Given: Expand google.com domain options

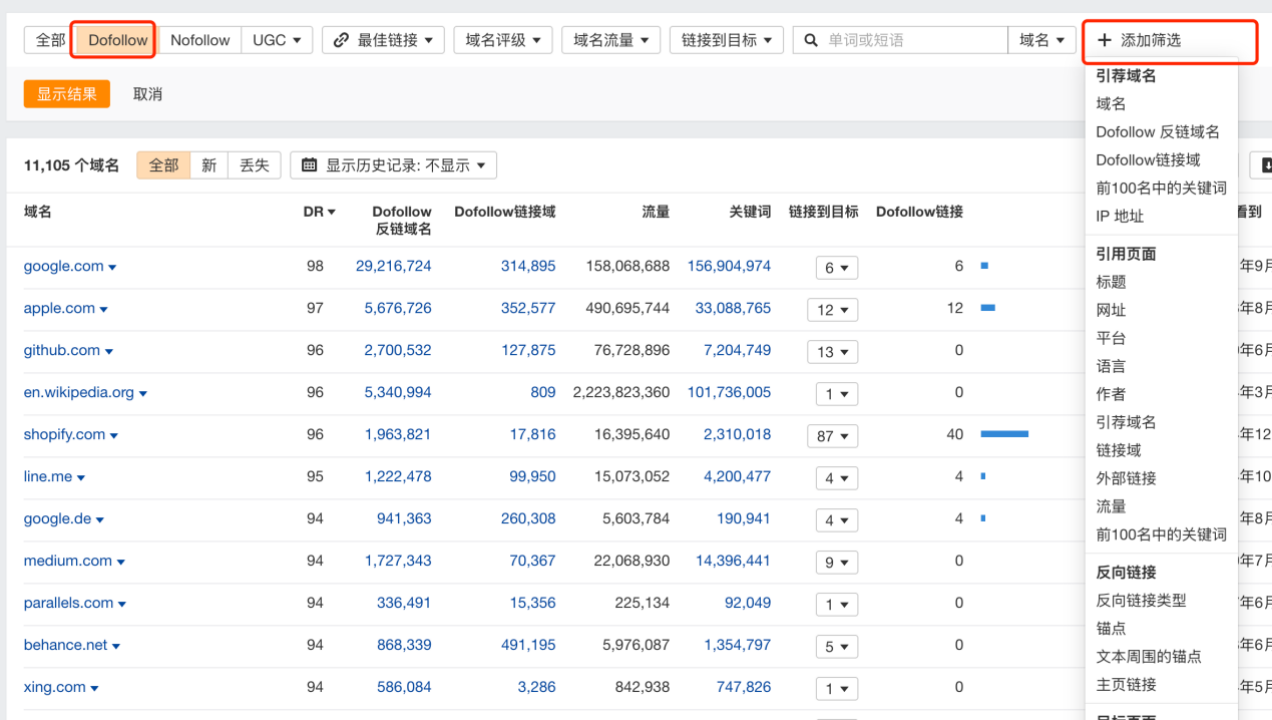Looking at the screenshot, I should point(110,266).
